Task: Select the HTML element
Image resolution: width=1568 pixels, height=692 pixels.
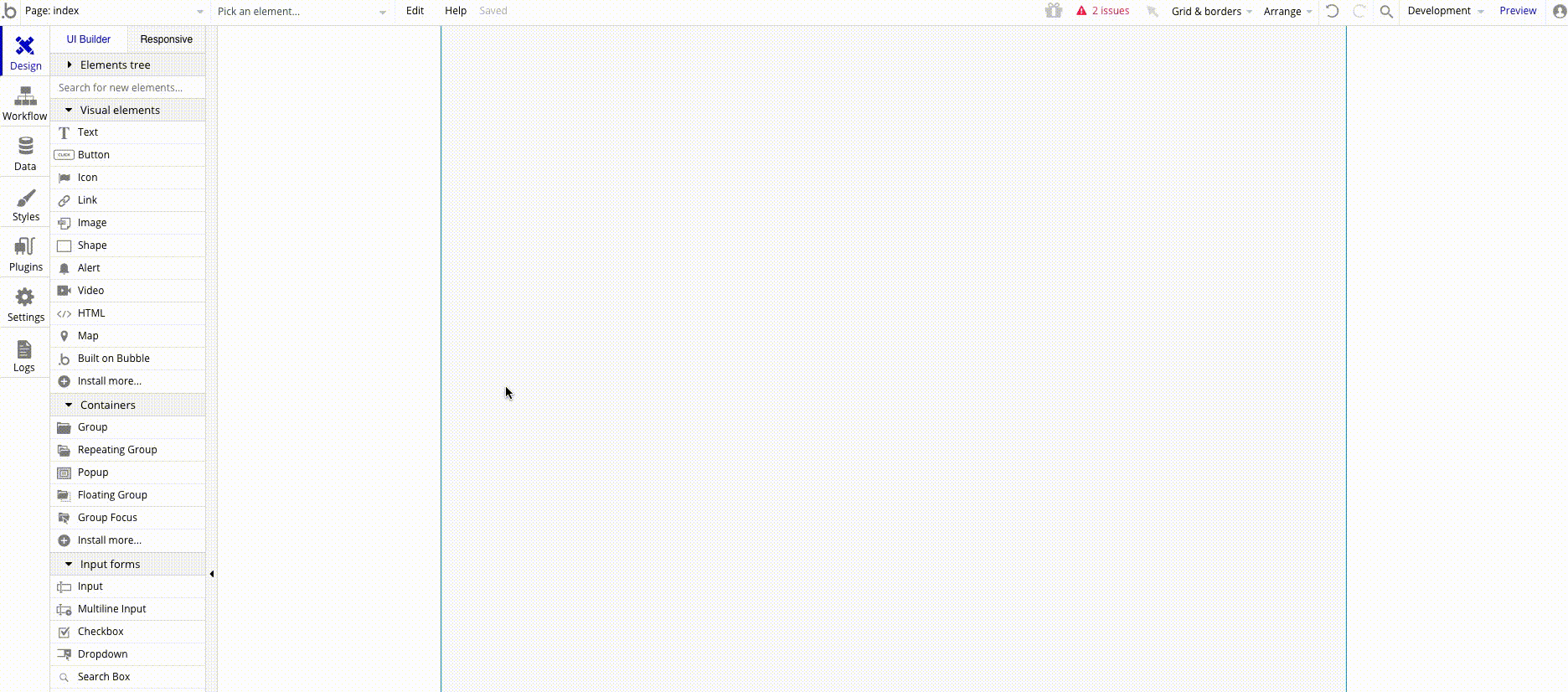Action: [128, 313]
